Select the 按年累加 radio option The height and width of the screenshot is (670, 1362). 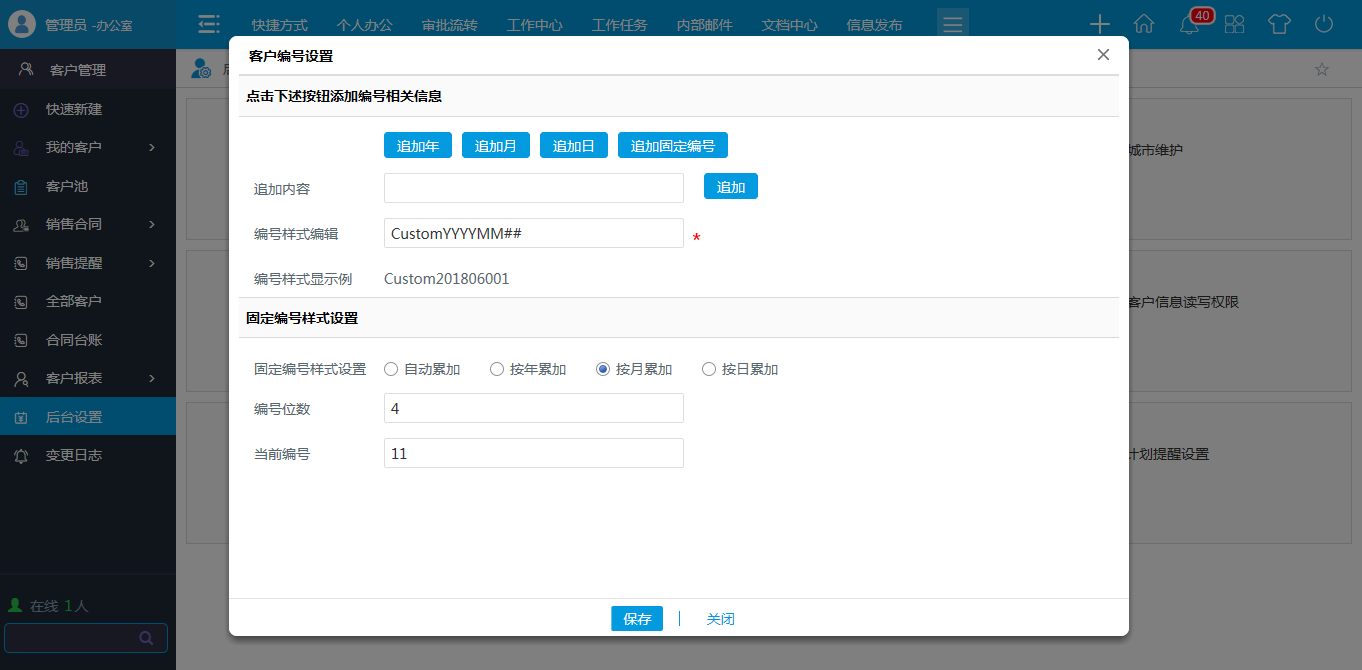pos(496,369)
